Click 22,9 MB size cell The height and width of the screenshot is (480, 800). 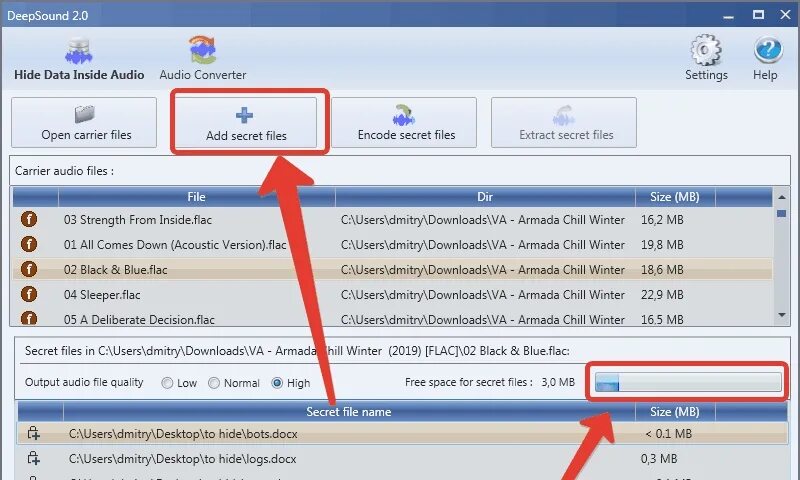tap(662, 294)
